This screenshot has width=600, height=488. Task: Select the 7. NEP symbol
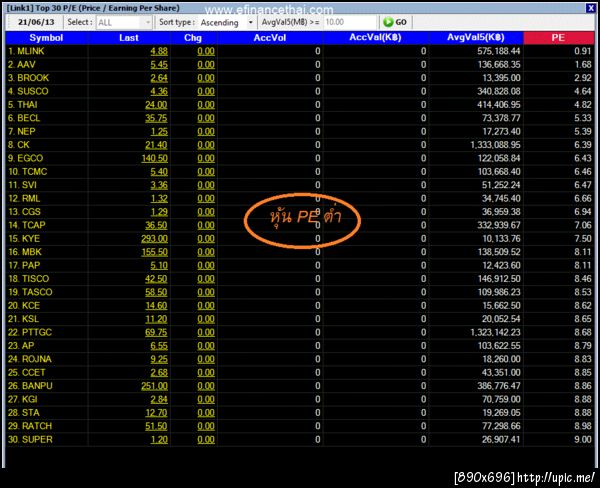pyautogui.click(x=21, y=132)
